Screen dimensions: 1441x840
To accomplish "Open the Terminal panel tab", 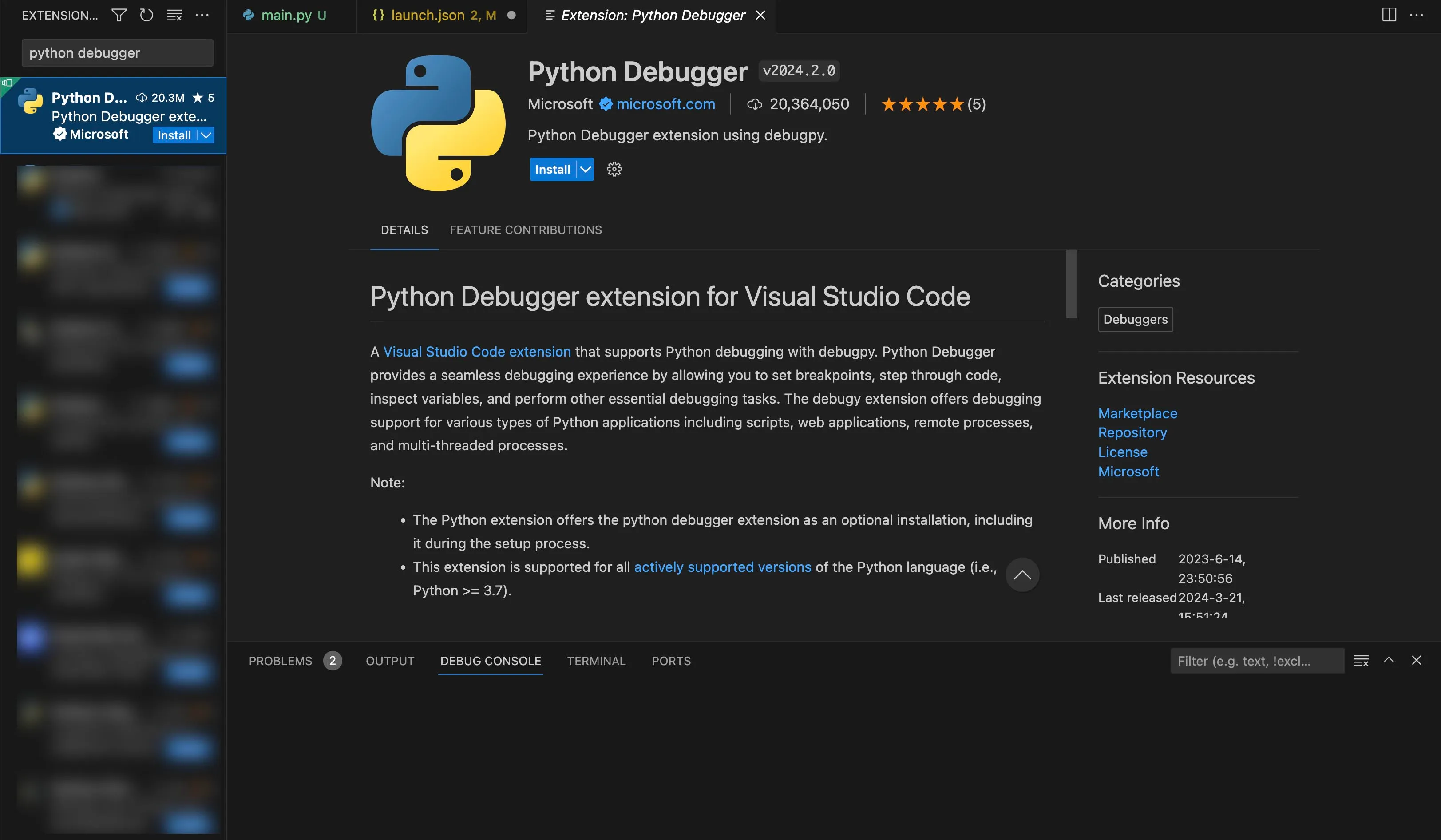I will point(596,661).
